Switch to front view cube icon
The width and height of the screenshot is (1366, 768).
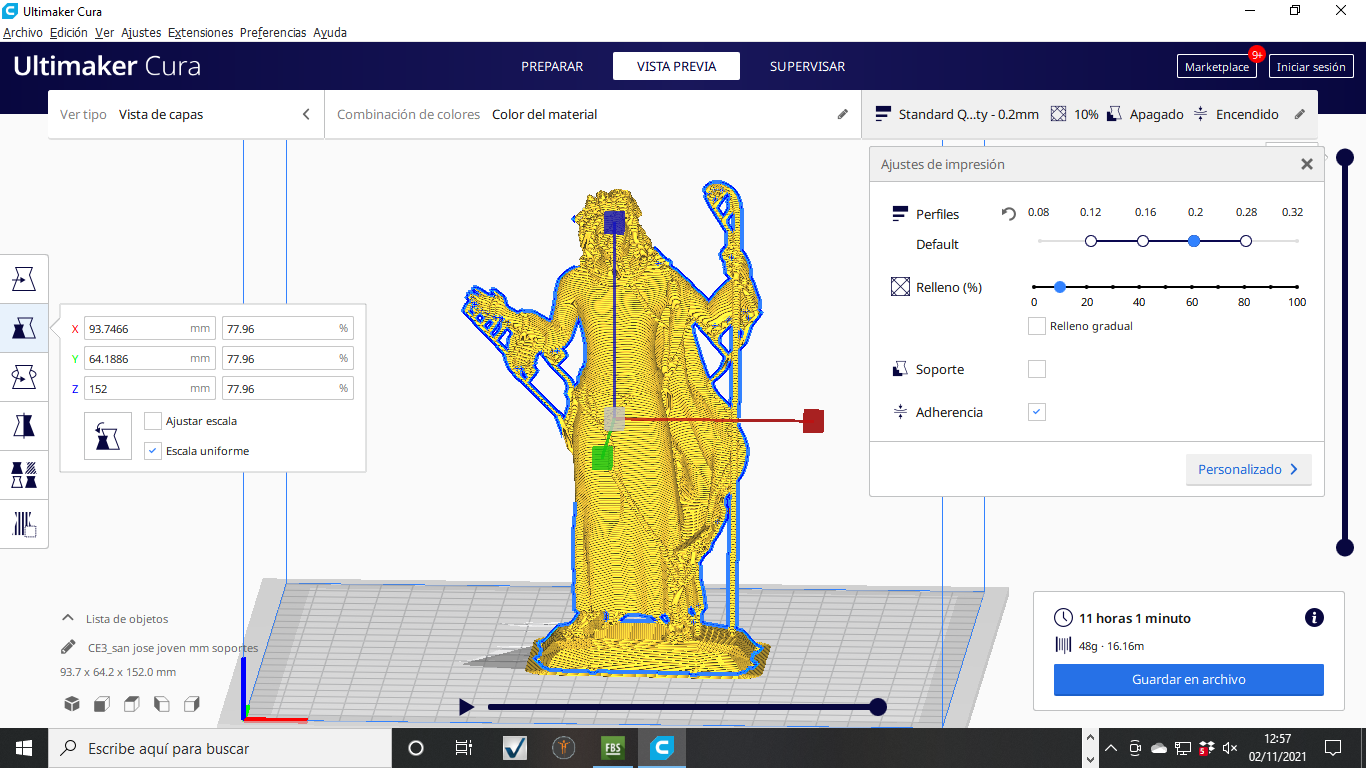pos(101,704)
